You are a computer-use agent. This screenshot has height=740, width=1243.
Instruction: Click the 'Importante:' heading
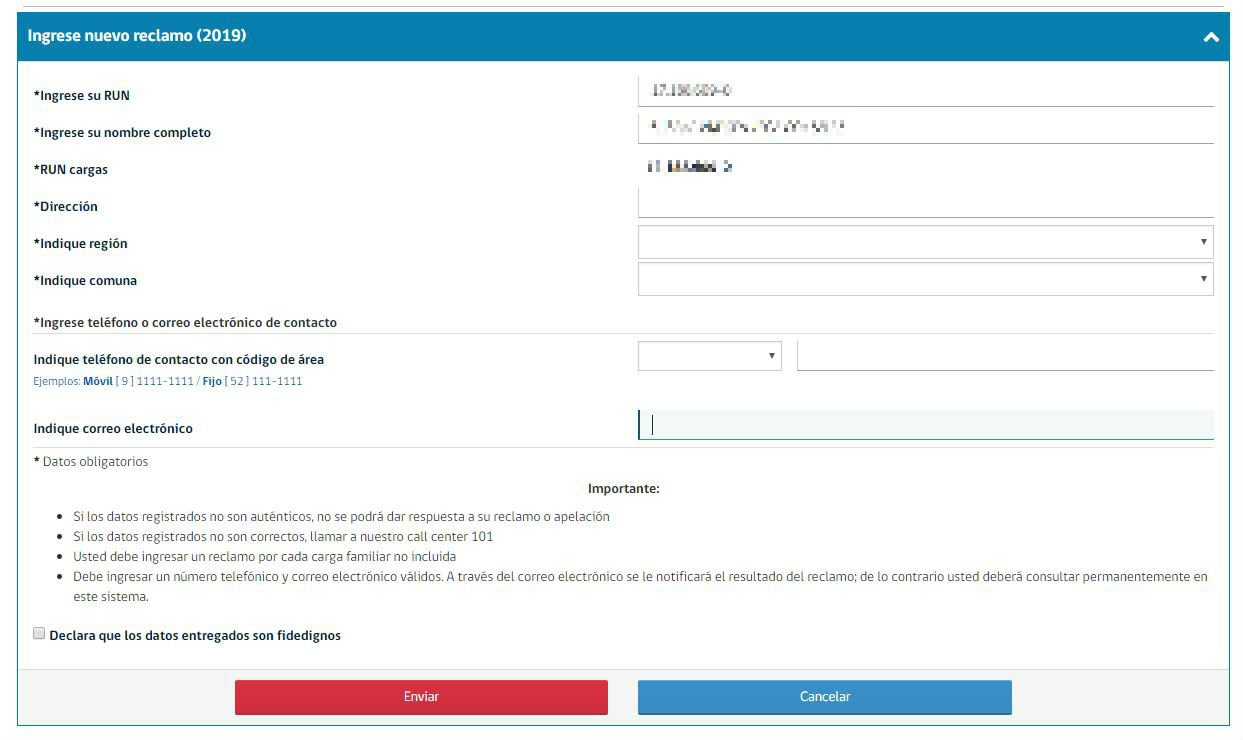coord(623,489)
